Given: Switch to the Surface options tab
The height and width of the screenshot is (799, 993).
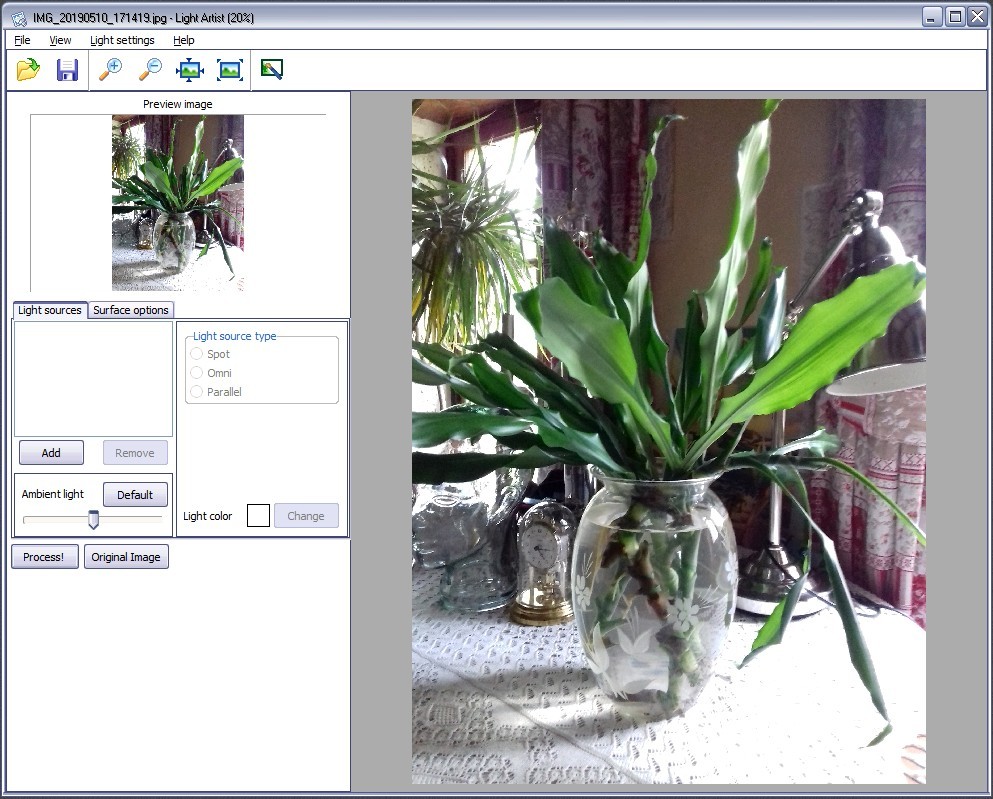Looking at the screenshot, I should click(x=130, y=310).
